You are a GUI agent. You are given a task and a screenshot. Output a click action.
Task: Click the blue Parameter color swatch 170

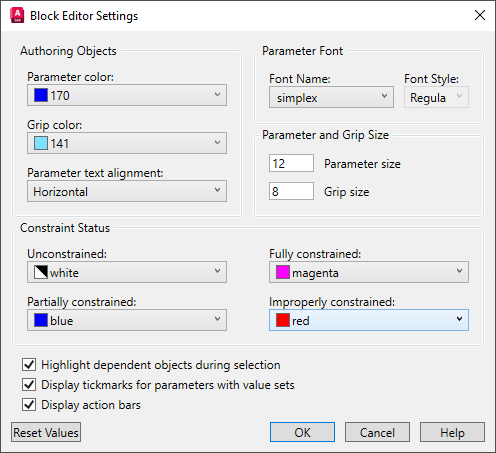click(41, 95)
